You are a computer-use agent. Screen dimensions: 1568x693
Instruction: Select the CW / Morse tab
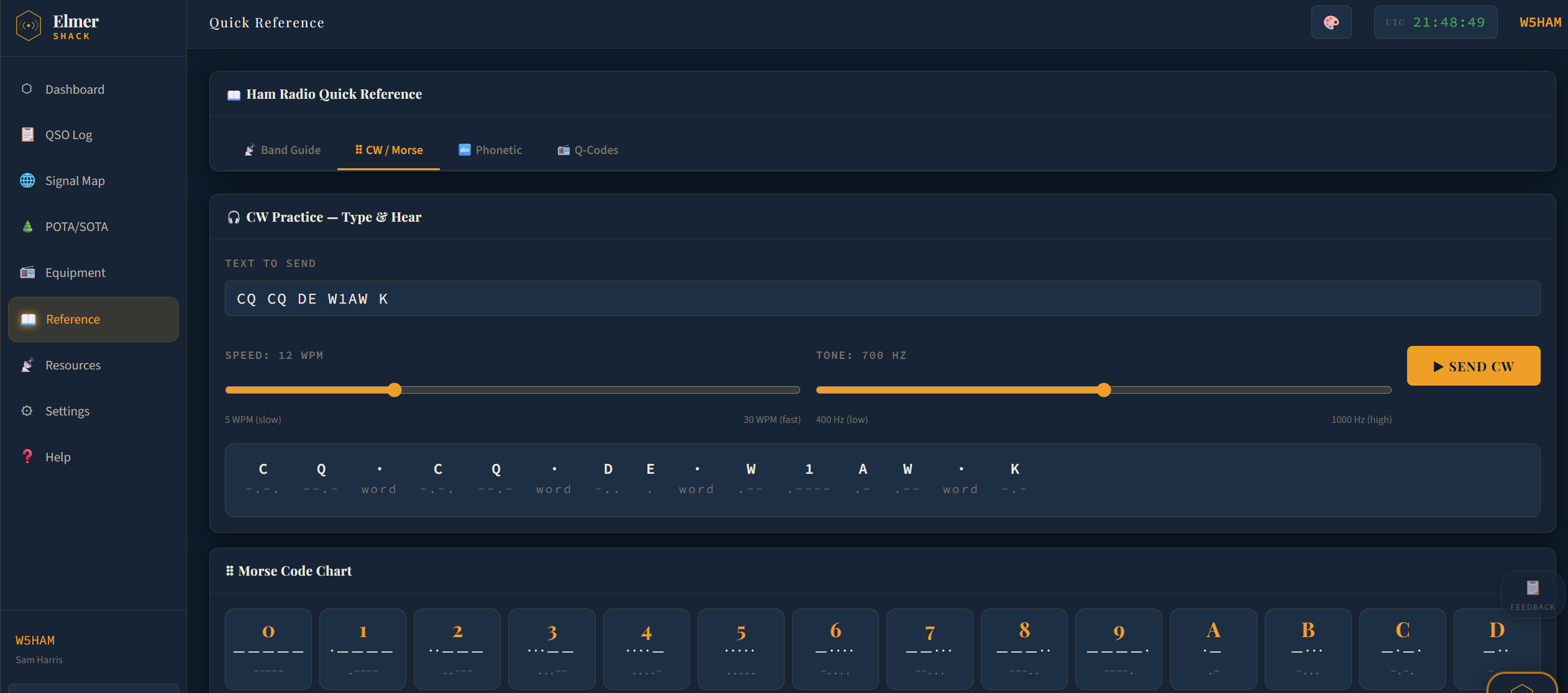point(389,150)
